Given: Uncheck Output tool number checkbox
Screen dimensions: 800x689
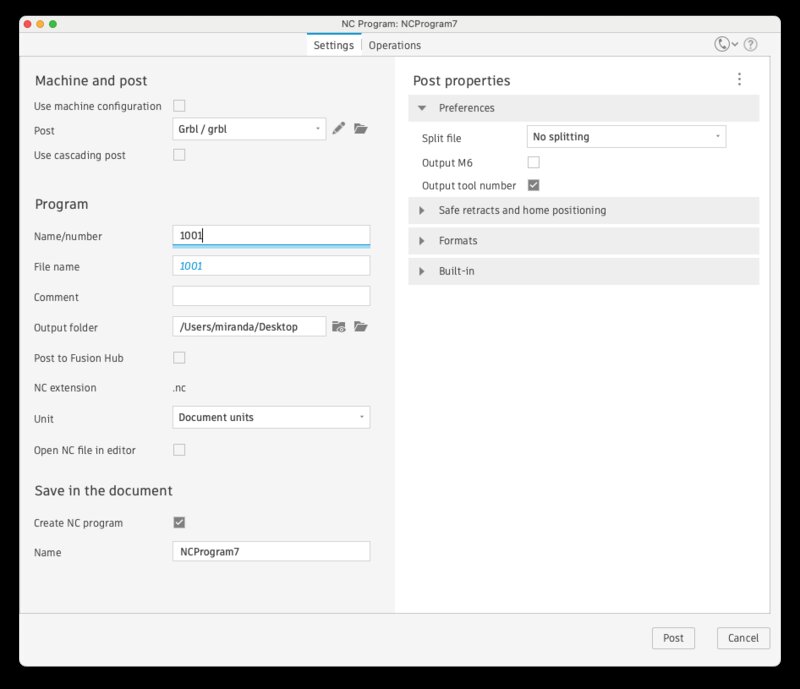Looking at the screenshot, I should pyautogui.click(x=533, y=186).
